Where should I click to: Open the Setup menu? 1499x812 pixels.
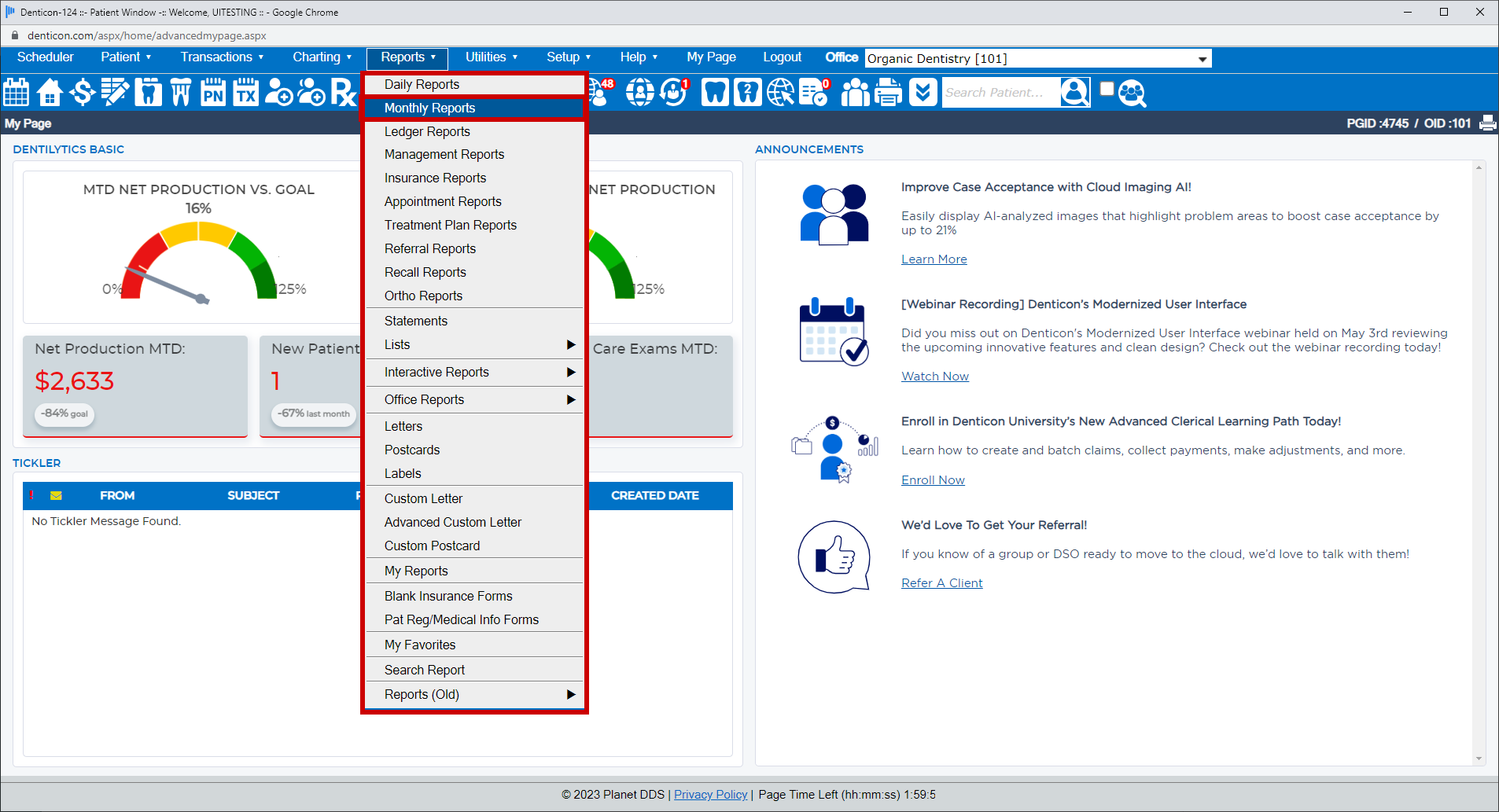[x=569, y=57]
